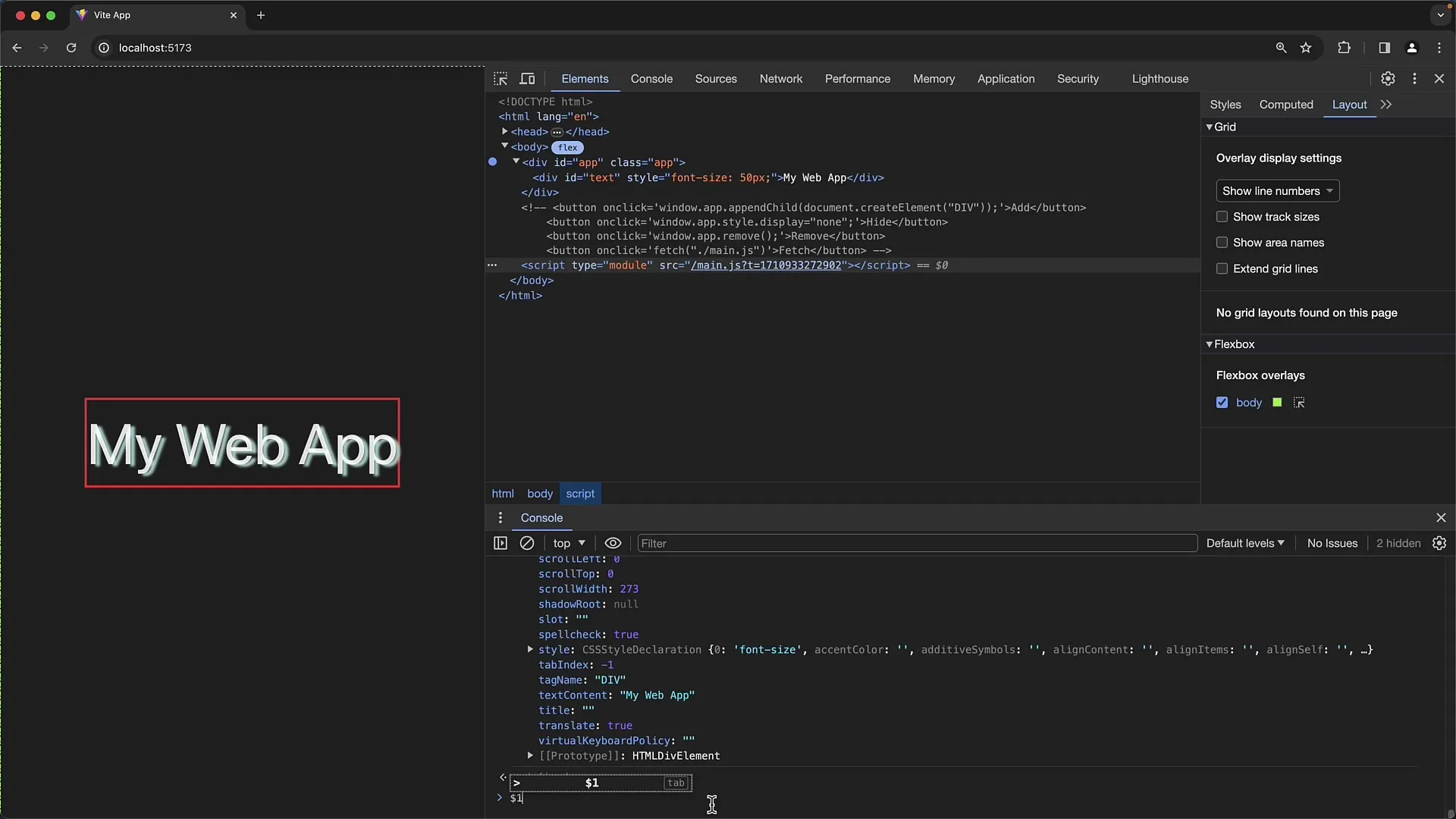
Task: Click the highlight body flex container icon
Action: [1299, 403]
